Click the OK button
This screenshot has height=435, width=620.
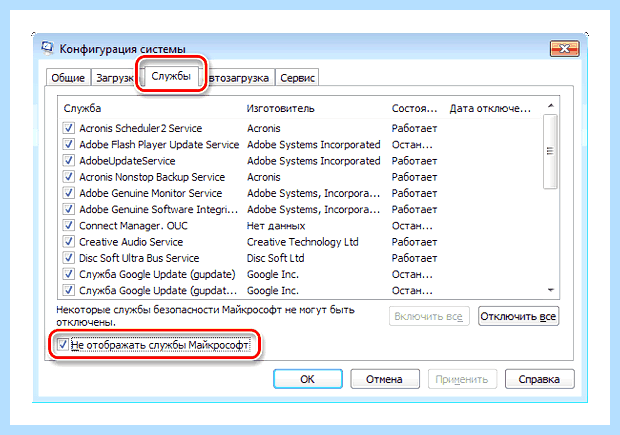coord(308,379)
